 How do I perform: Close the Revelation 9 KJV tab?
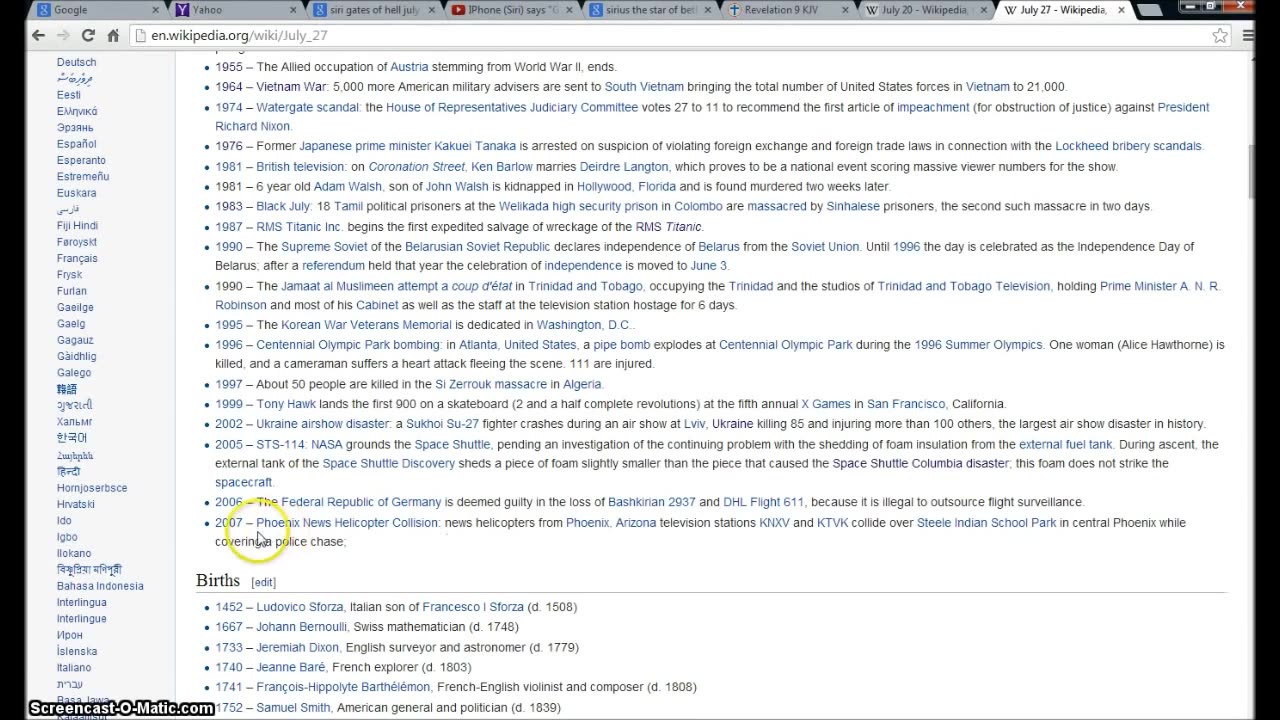point(847,10)
